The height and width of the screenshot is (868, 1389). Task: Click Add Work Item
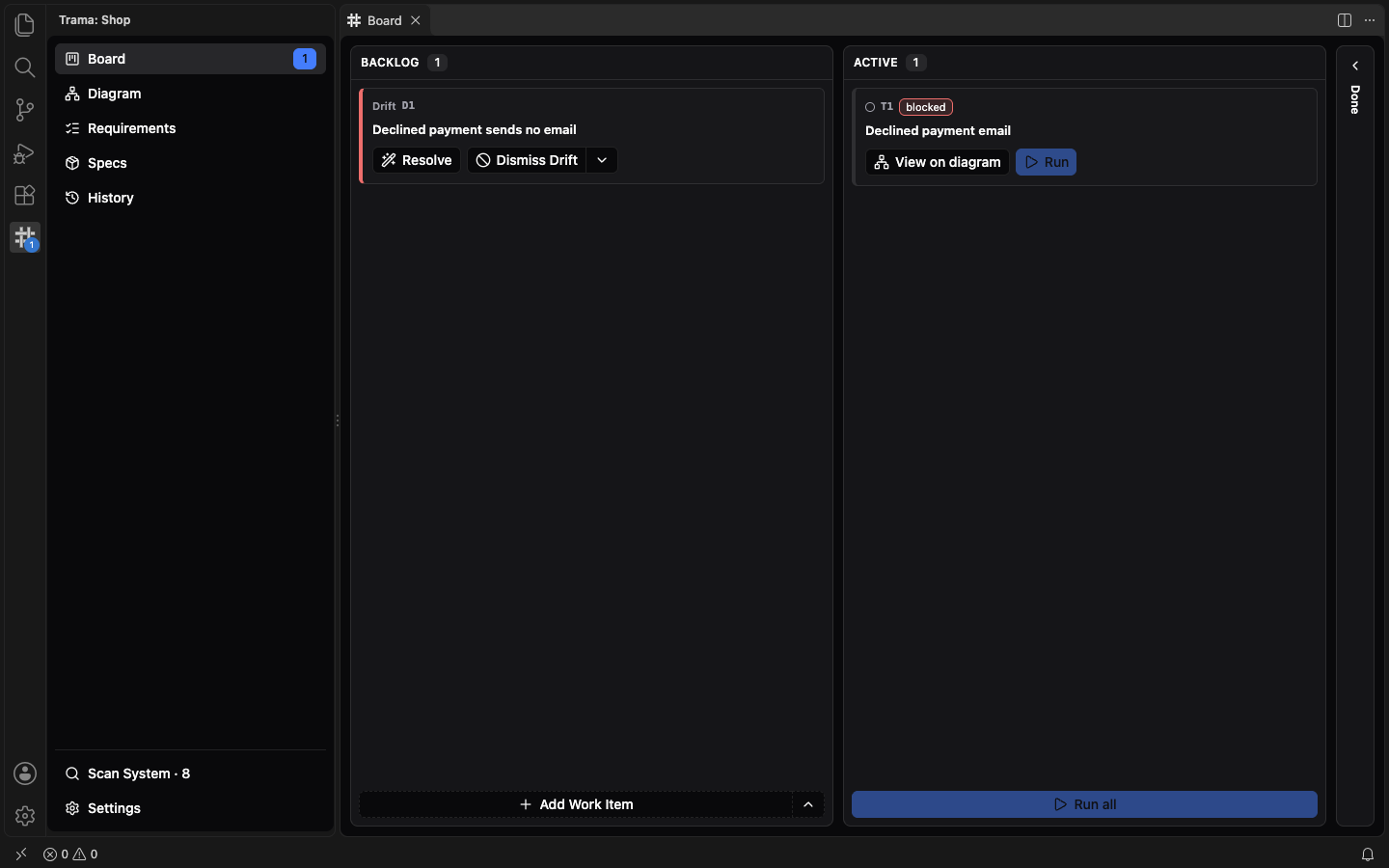[x=576, y=804]
